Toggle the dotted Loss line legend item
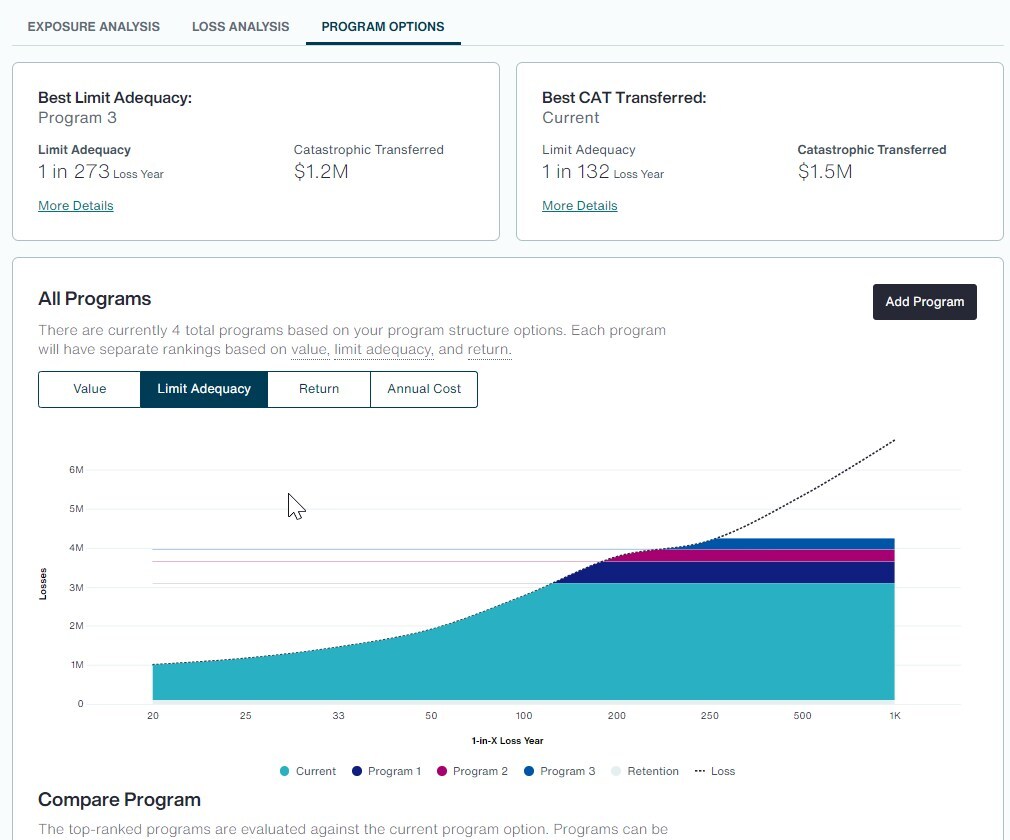Image resolution: width=1010 pixels, height=840 pixels. [x=714, y=771]
